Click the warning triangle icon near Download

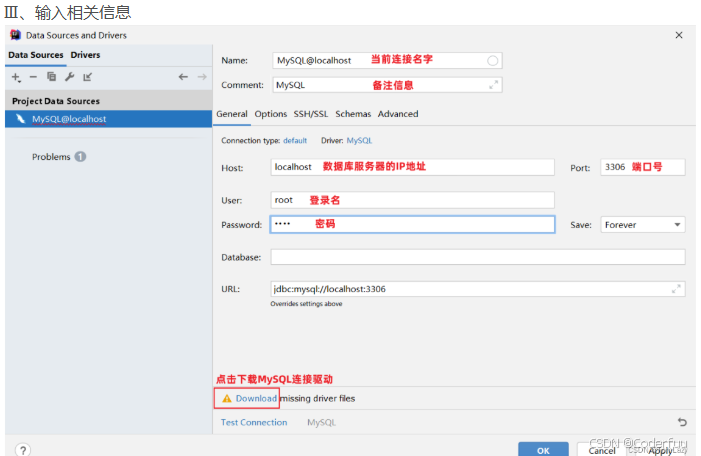(x=227, y=398)
